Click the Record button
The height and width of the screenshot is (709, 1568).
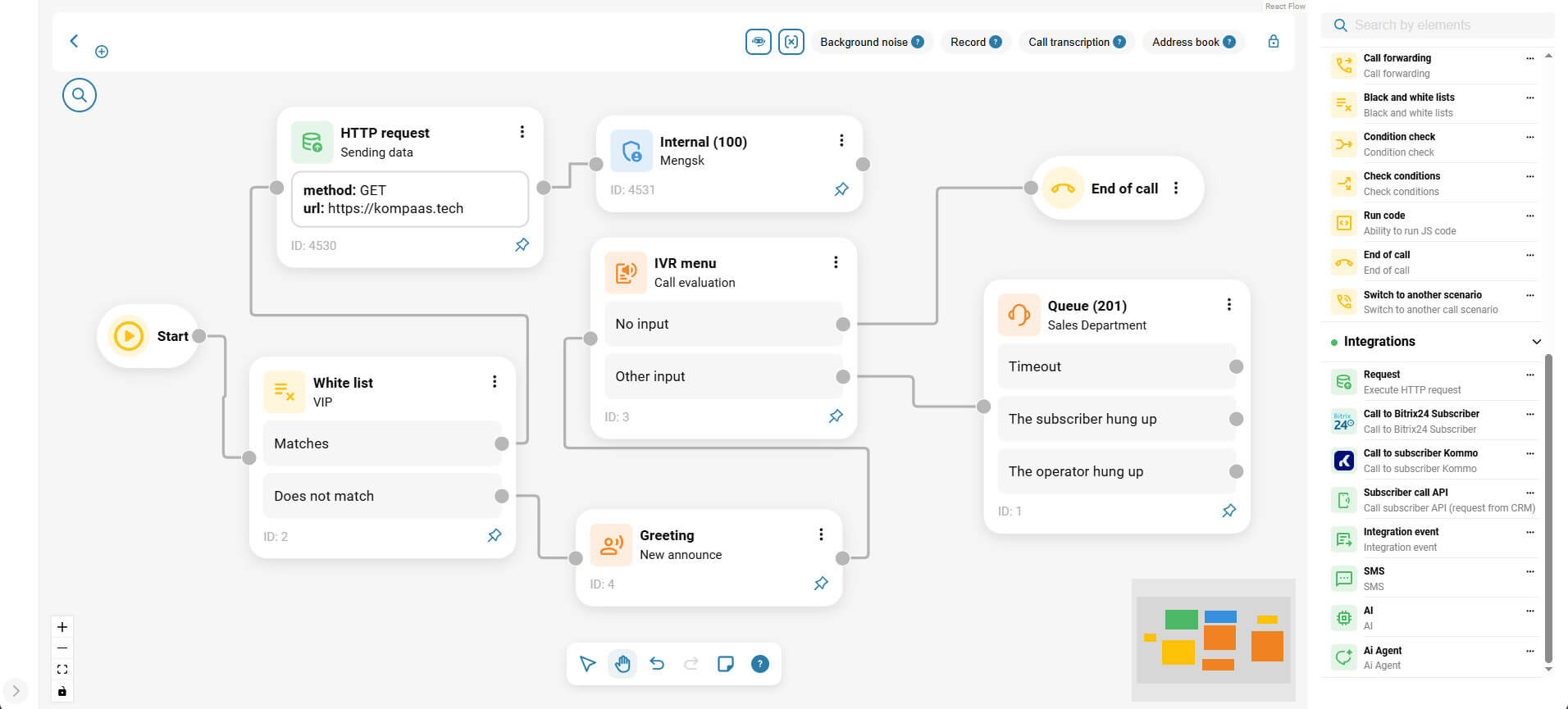point(975,42)
